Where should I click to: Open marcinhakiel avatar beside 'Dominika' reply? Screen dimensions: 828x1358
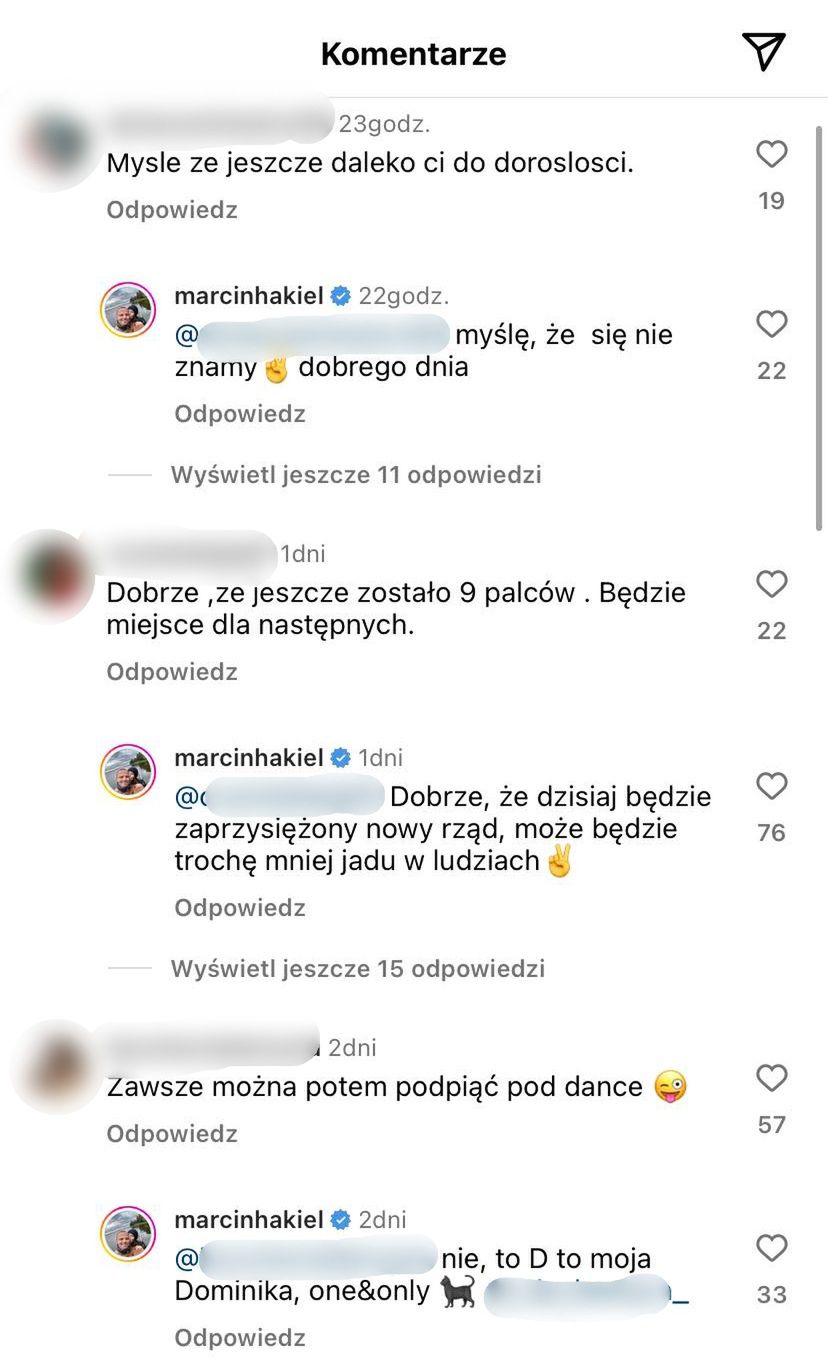coord(128,1234)
